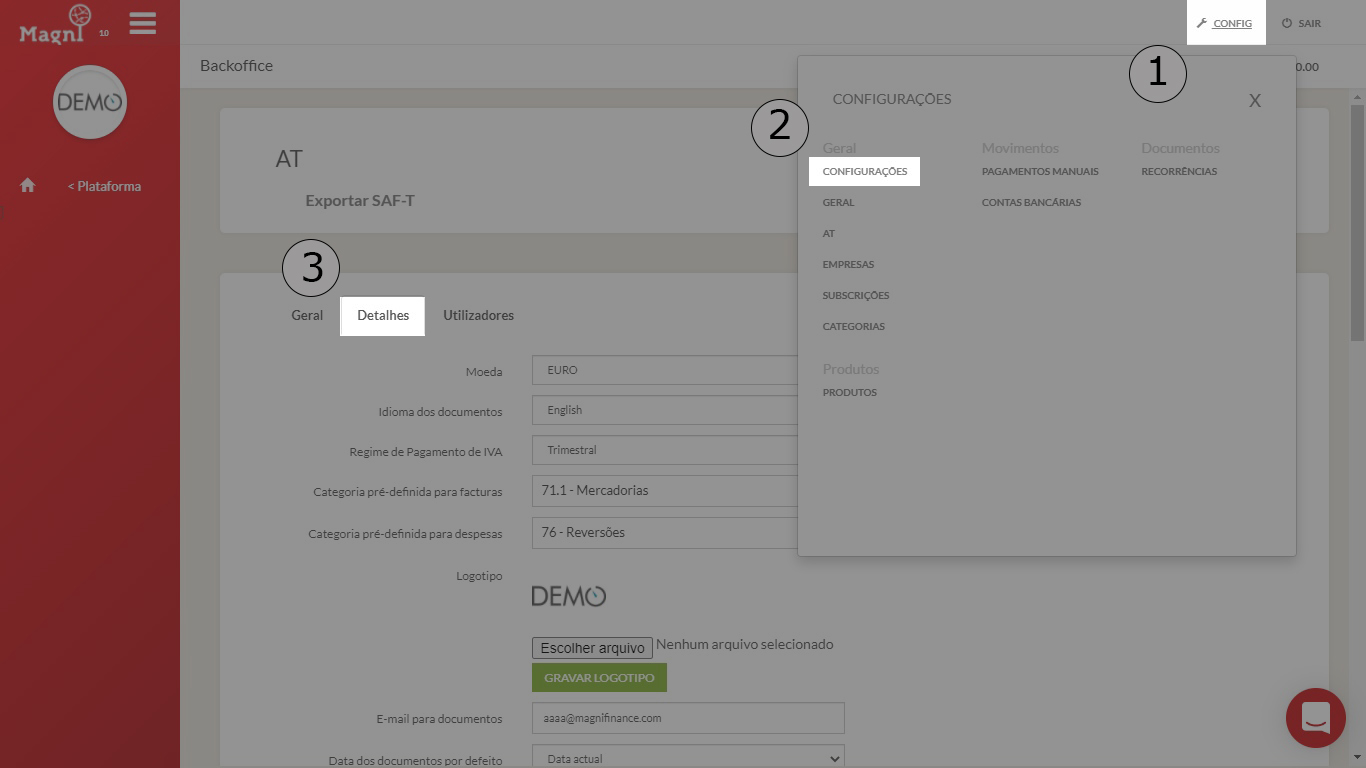Open the Geral settings entry in the panel
This screenshot has width=1366, height=768.
click(x=838, y=202)
